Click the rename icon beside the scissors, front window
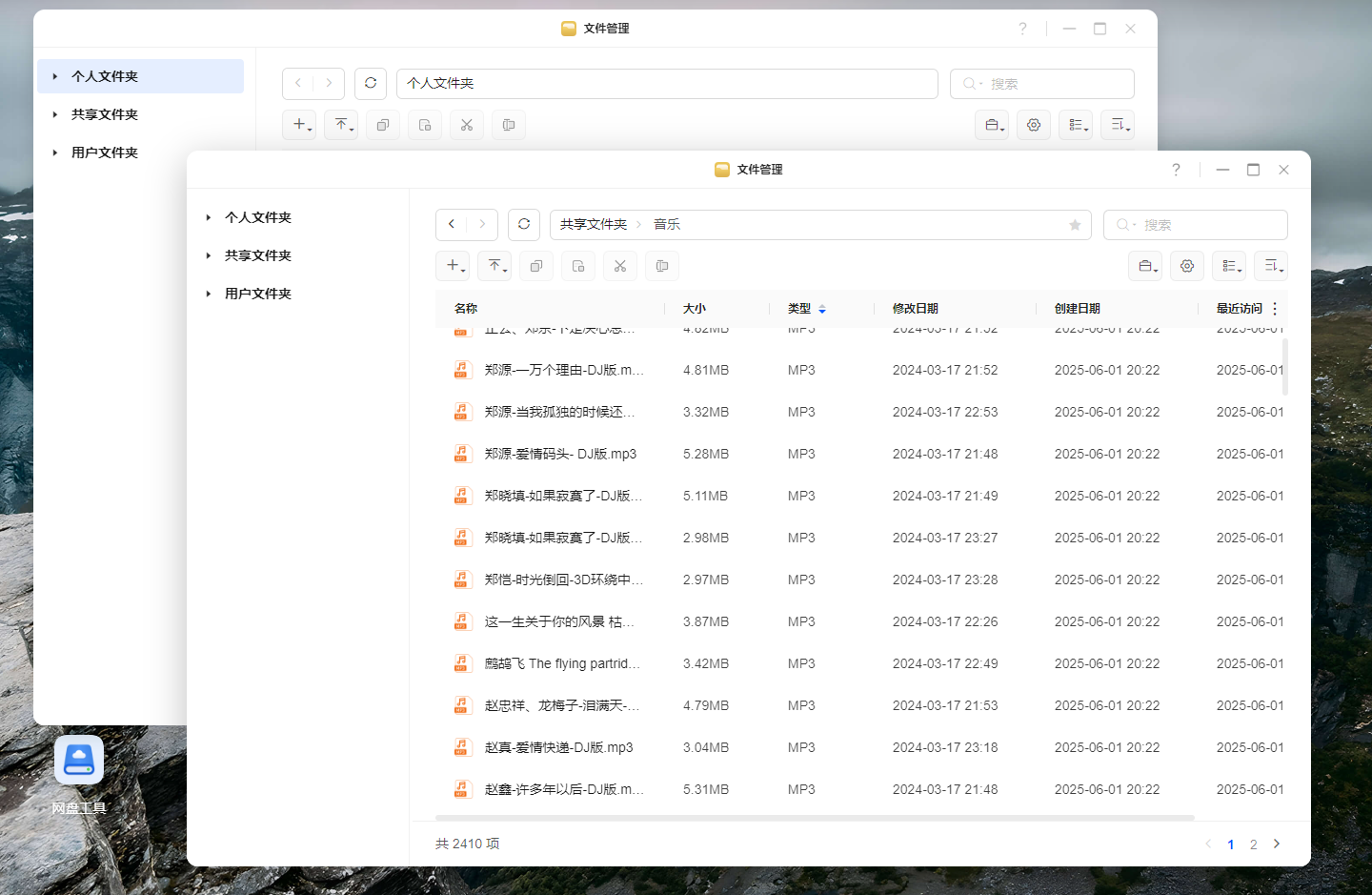Viewport: 1372px width, 895px height. pos(662,266)
